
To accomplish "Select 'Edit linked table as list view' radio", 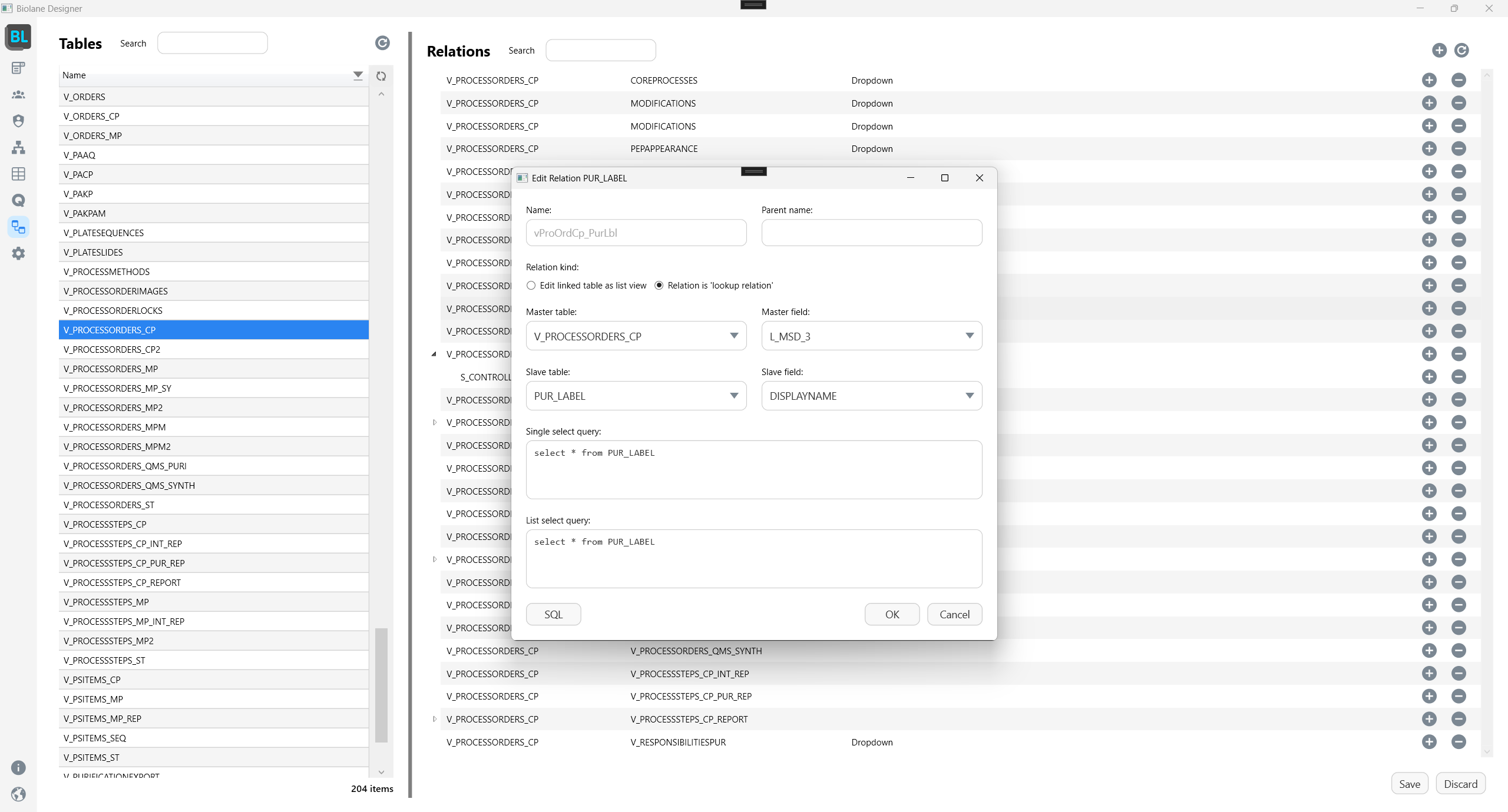I will point(531,286).
